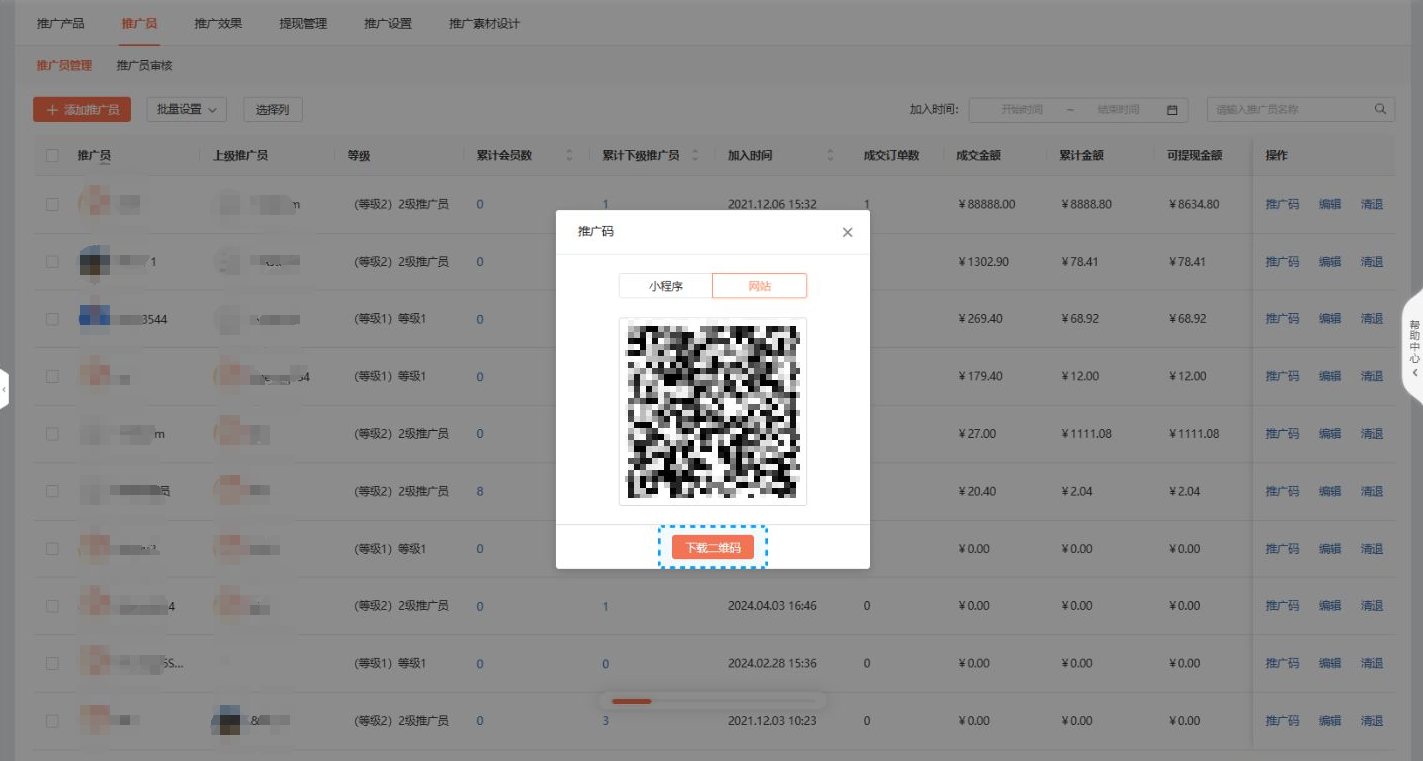Tick the select-all checkbox in table header
Viewport: 1423px width, 761px height.
click(x=52, y=156)
